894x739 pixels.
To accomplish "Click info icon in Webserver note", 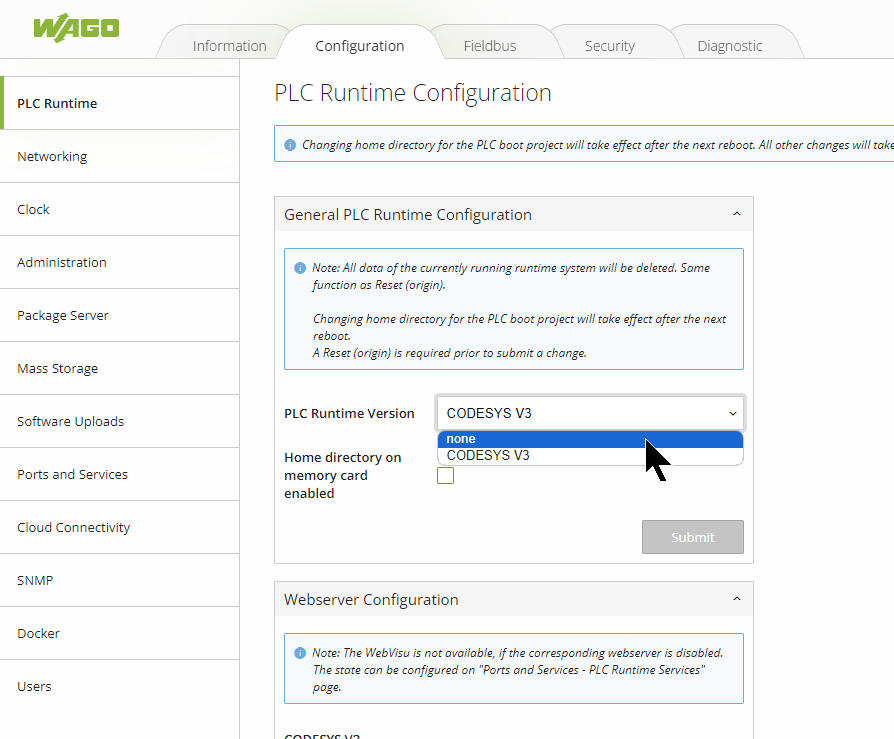I will click(x=300, y=653).
